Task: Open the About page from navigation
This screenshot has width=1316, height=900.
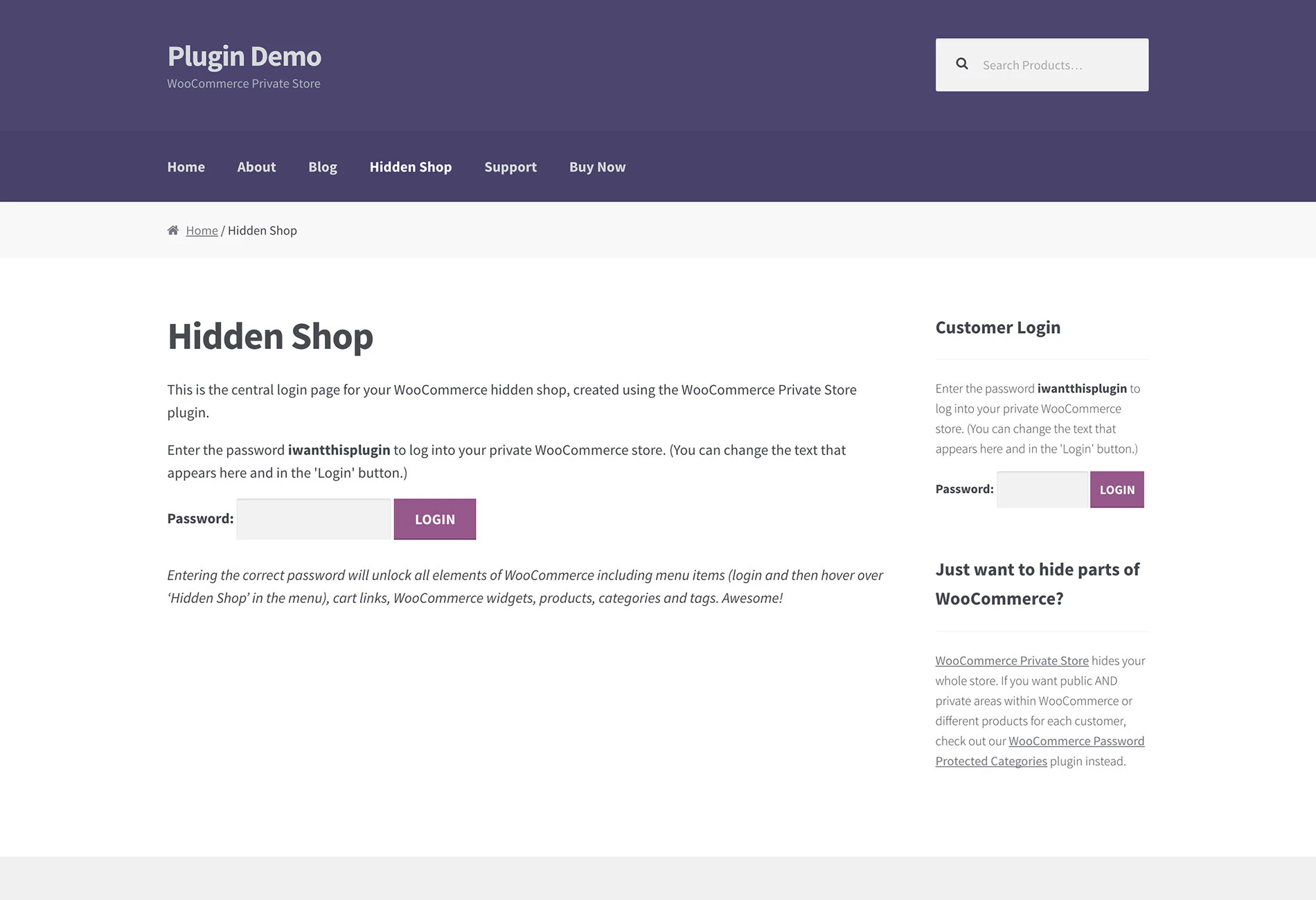Action: tap(256, 166)
